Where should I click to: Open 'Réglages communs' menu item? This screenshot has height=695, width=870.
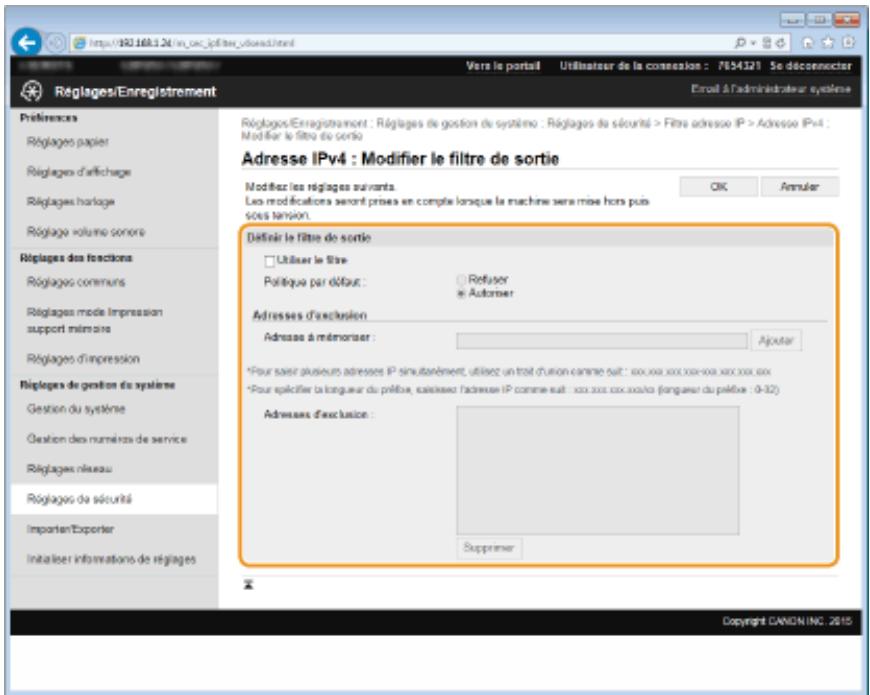point(76,282)
